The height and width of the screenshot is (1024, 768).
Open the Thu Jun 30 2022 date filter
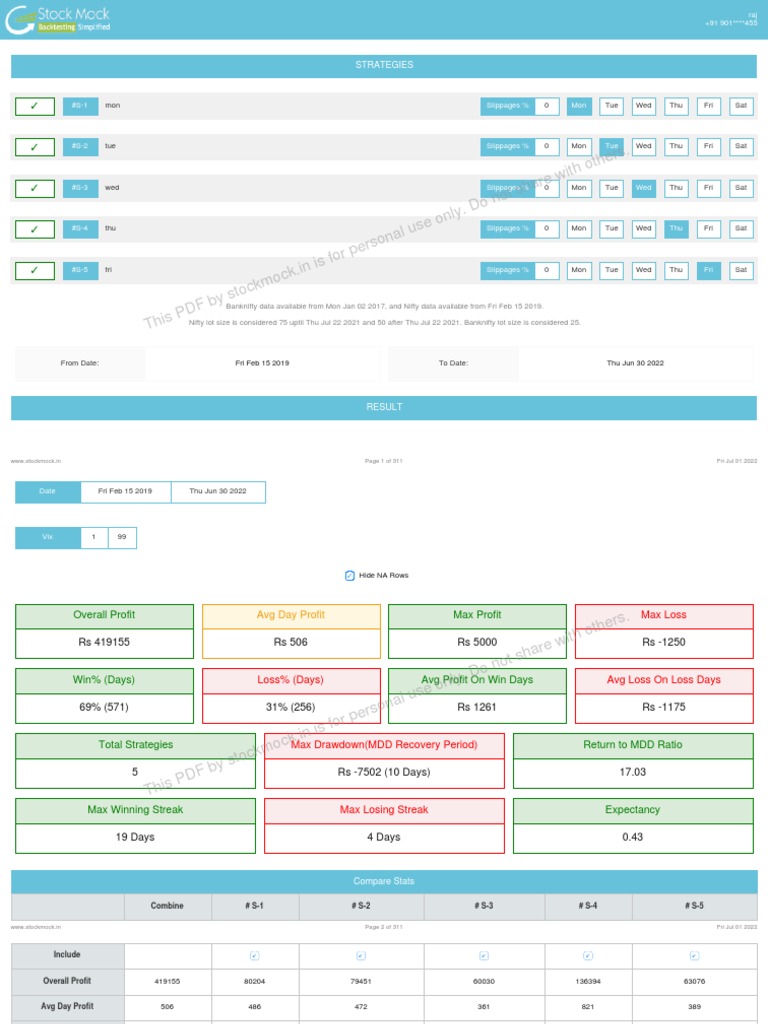[218, 492]
